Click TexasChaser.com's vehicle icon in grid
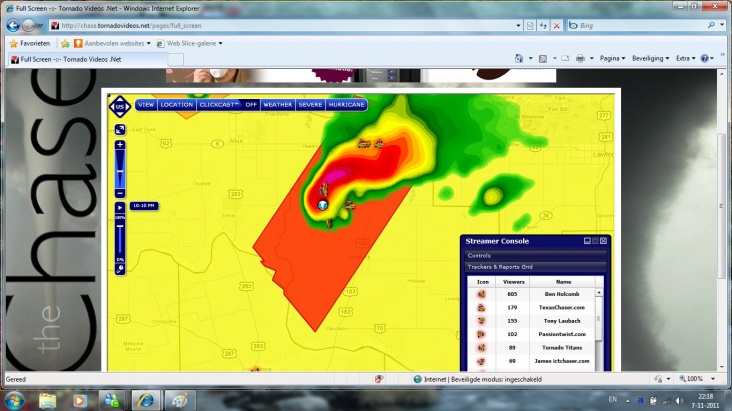The width and height of the screenshot is (732, 411). [x=481, y=308]
